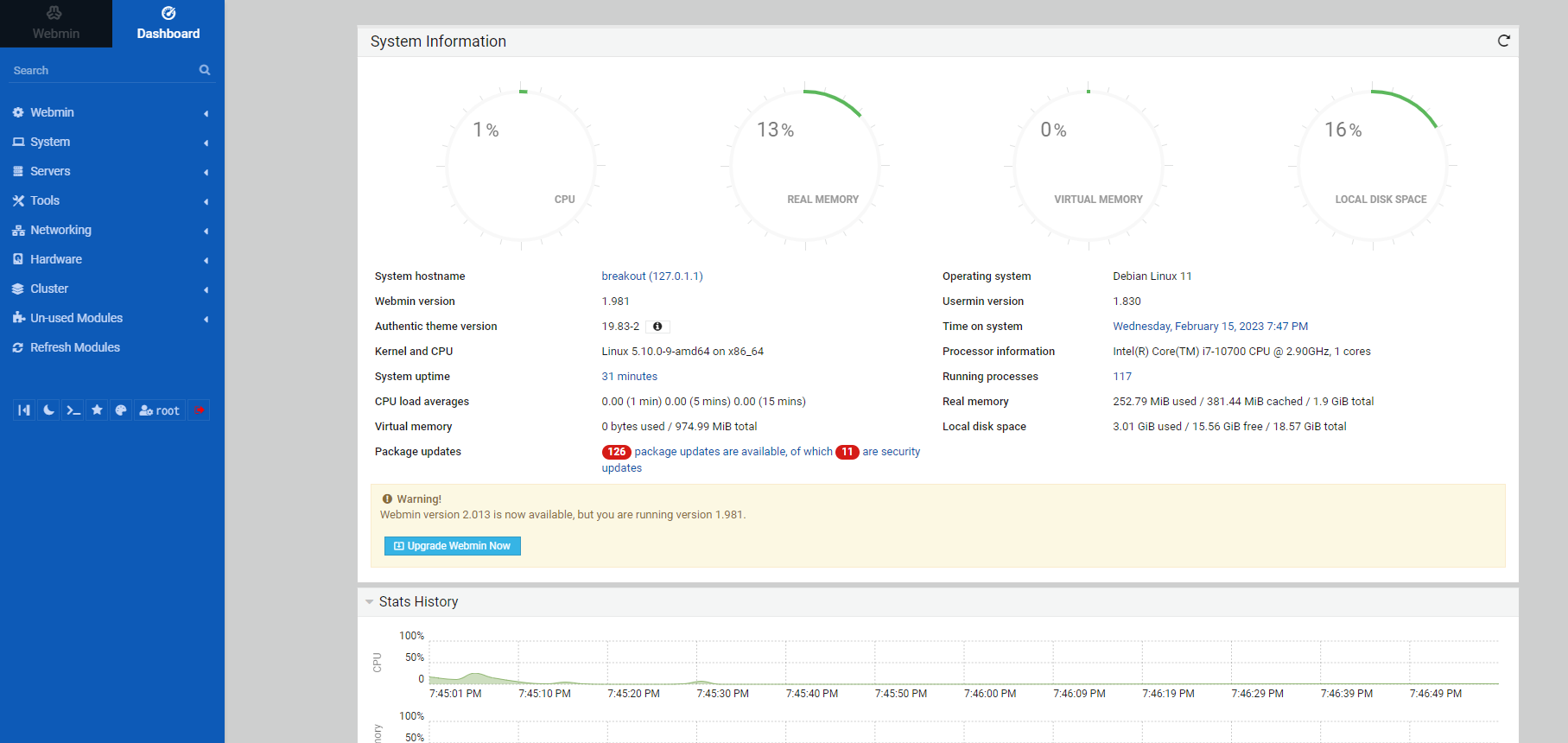The image size is (1568, 743).
Task: Refresh System Information with reload icon
Action: tap(1503, 41)
